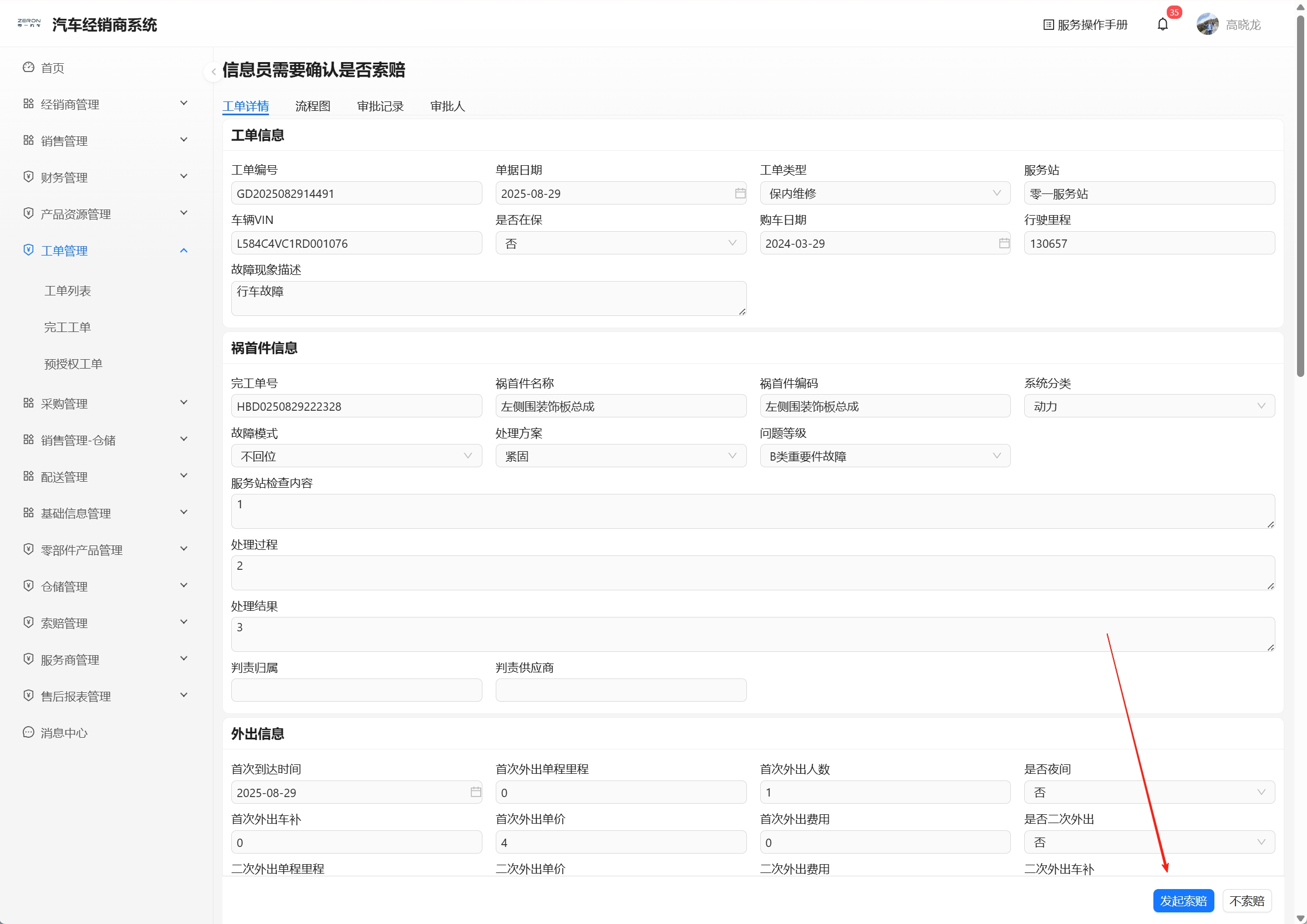Image resolution: width=1307 pixels, height=924 pixels.
Task: Click the 仓储管理 shield icon
Action: click(x=28, y=585)
